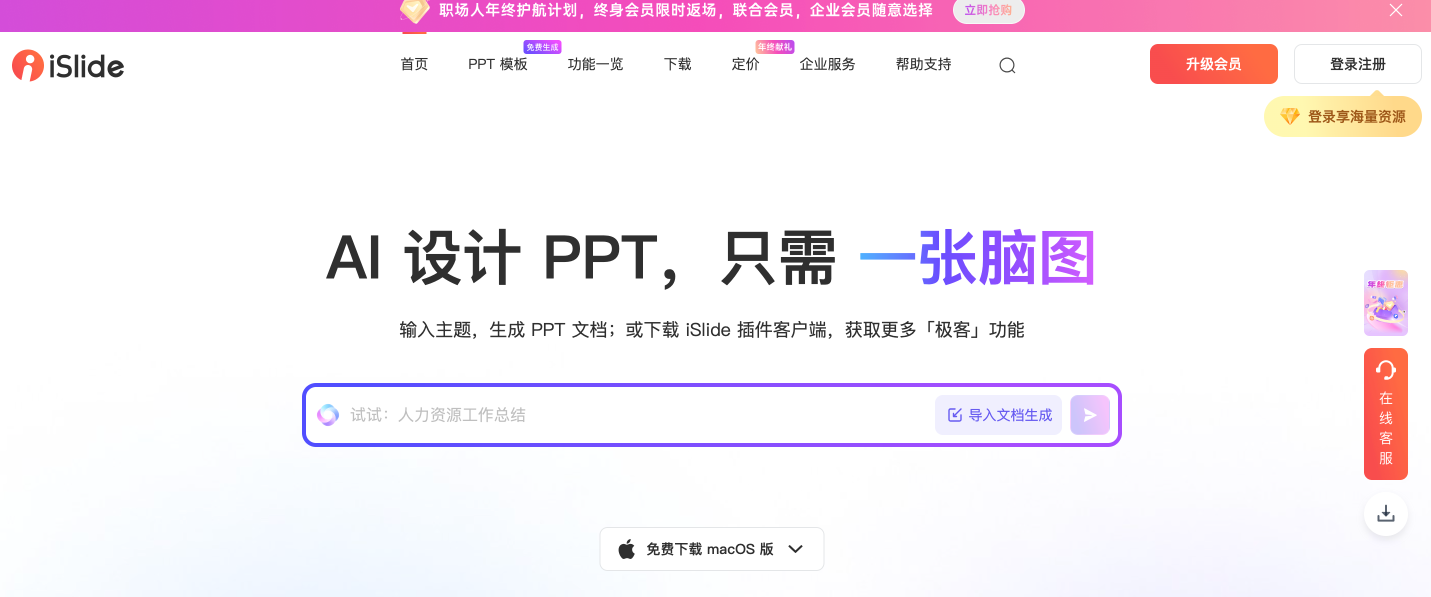This screenshot has height=597, width=1431.
Task: Click the 职场人年终护航计划 banner text
Action: click(x=685, y=10)
